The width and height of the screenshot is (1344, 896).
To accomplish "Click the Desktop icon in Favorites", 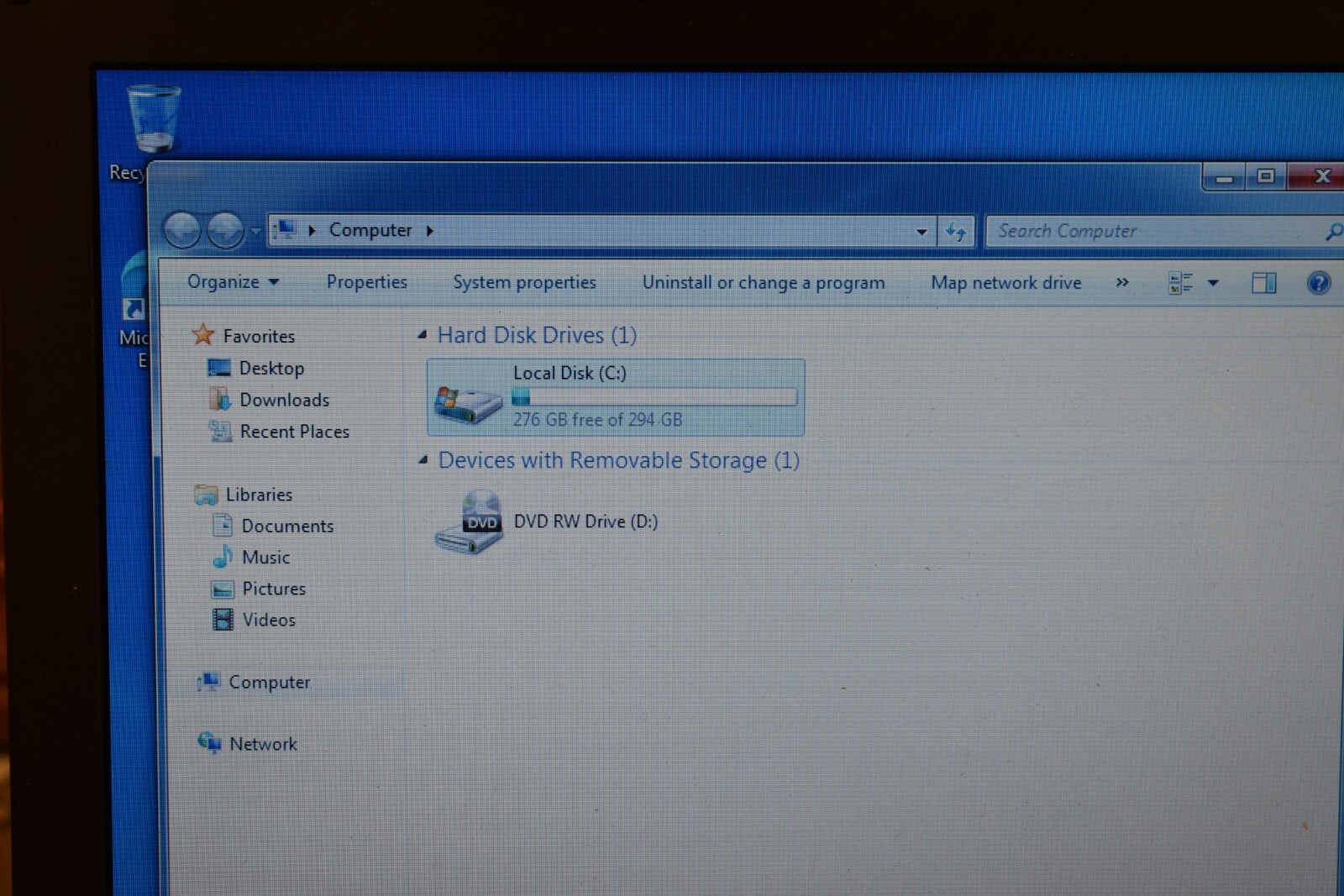I will (x=218, y=368).
